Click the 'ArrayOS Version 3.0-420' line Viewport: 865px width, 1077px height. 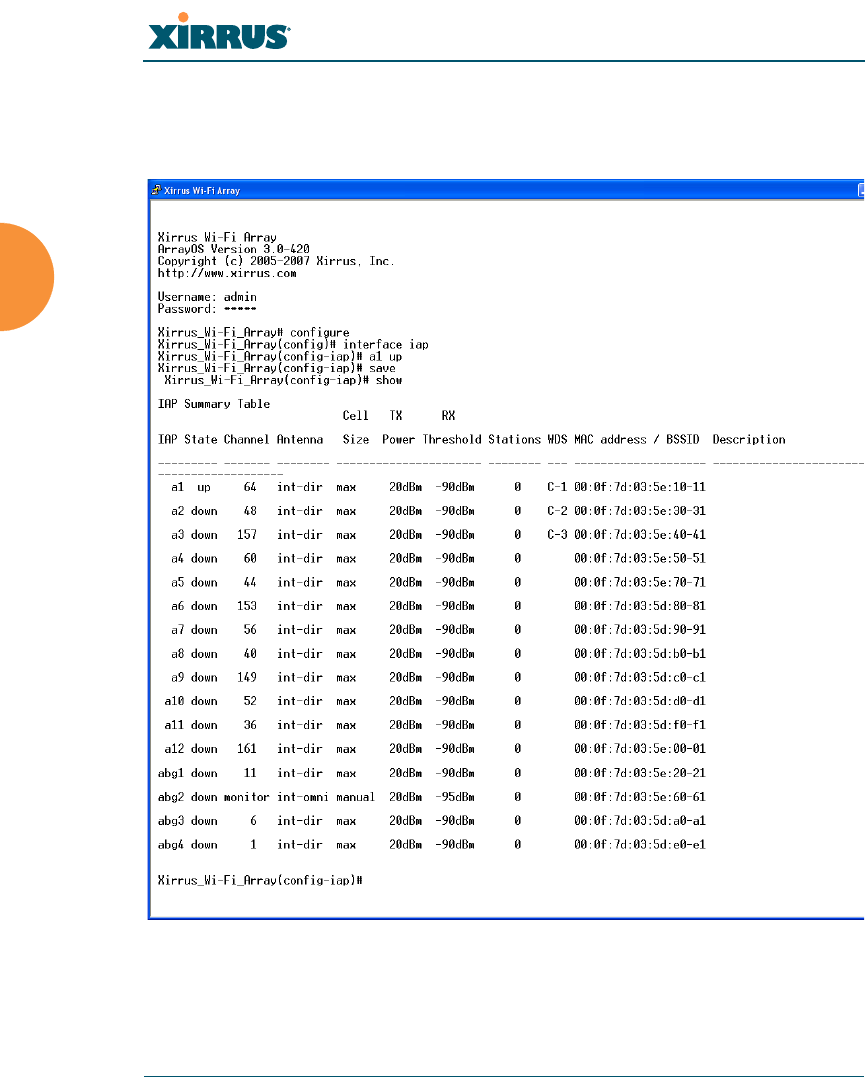coord(234,249)
